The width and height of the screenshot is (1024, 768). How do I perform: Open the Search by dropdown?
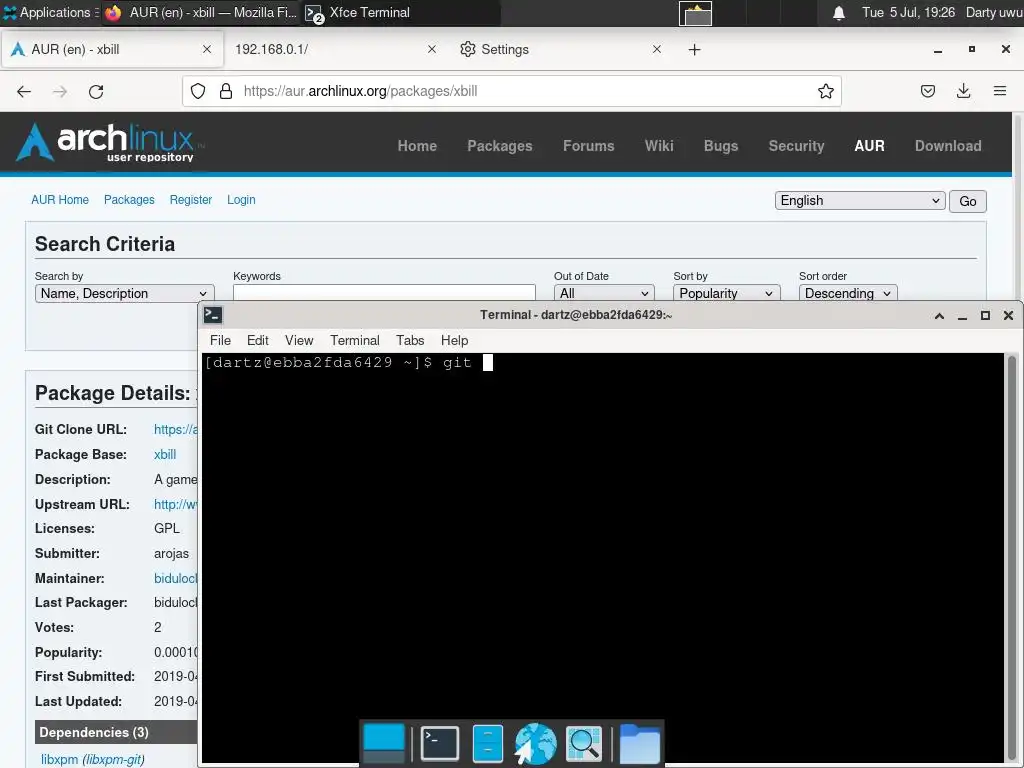pos(124,293)
